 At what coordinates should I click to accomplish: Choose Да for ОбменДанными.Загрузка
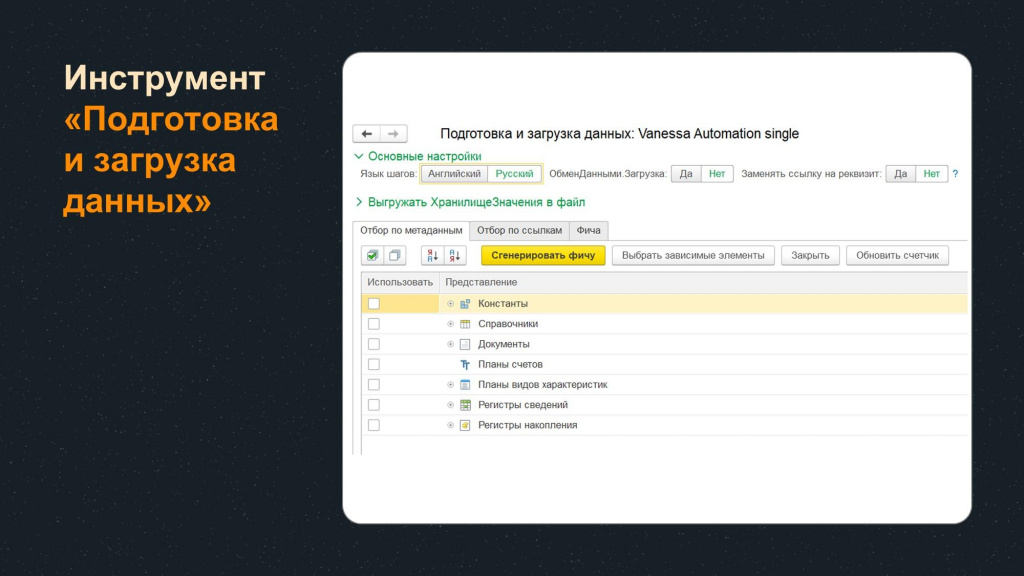coord(686,174)
